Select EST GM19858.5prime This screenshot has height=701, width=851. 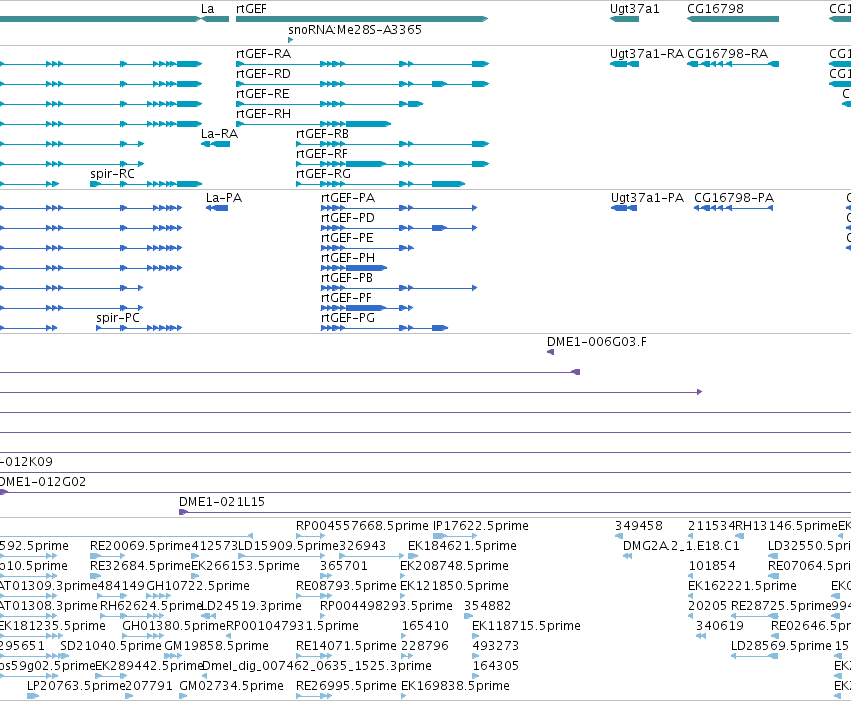point(217,647)
